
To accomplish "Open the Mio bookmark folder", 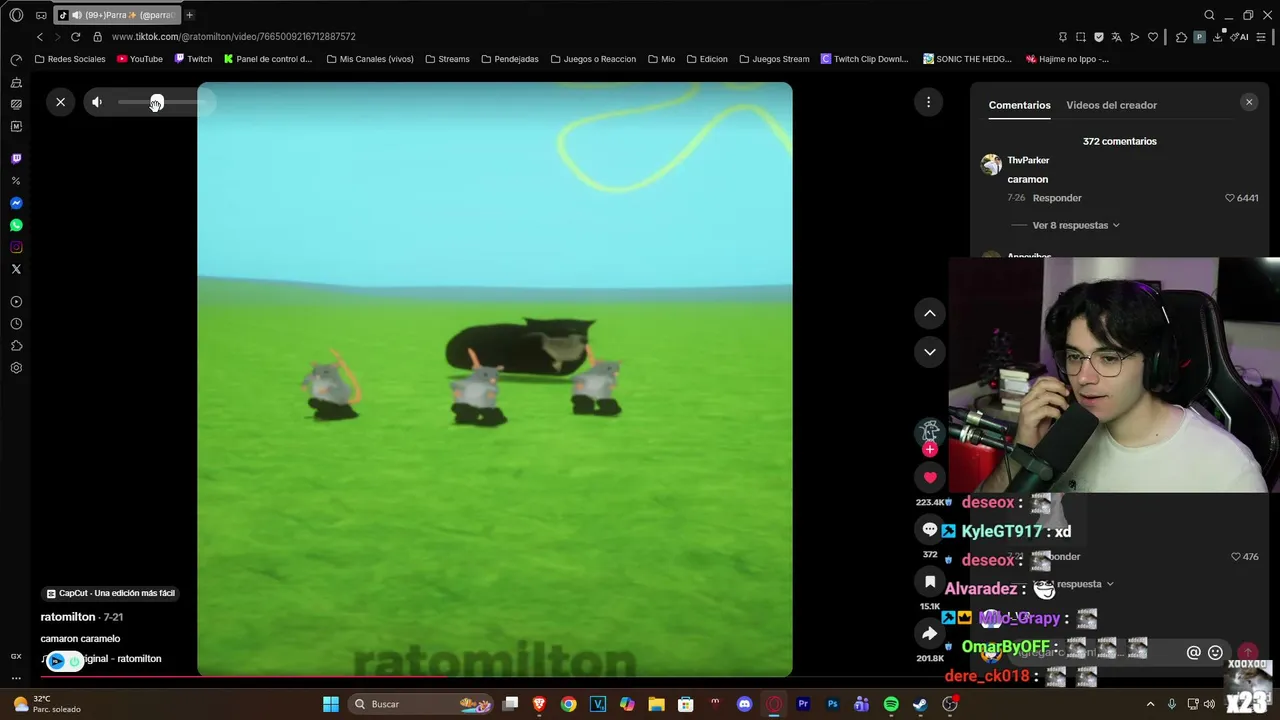I will pos(661,59).
